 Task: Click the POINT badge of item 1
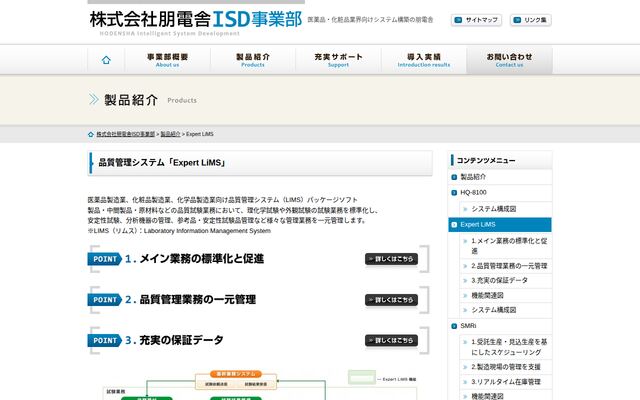tap(104, 259)
